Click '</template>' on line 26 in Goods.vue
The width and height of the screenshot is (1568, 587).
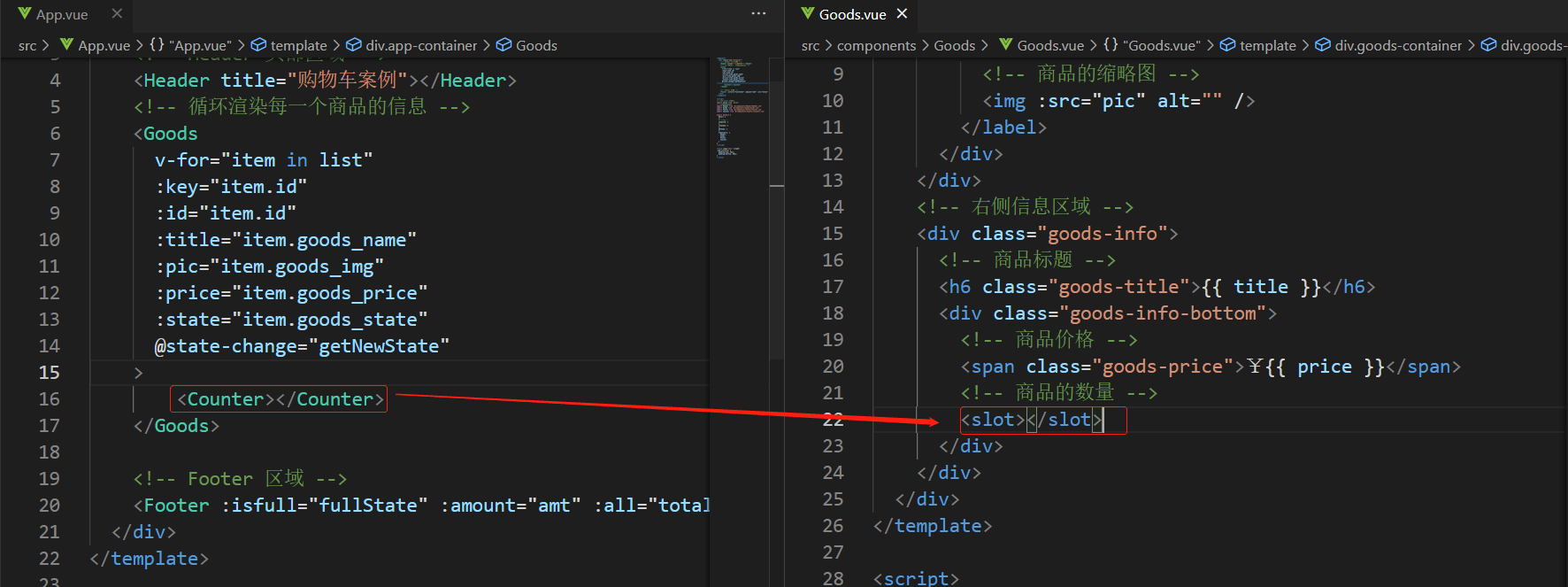[x=933, y=526]
